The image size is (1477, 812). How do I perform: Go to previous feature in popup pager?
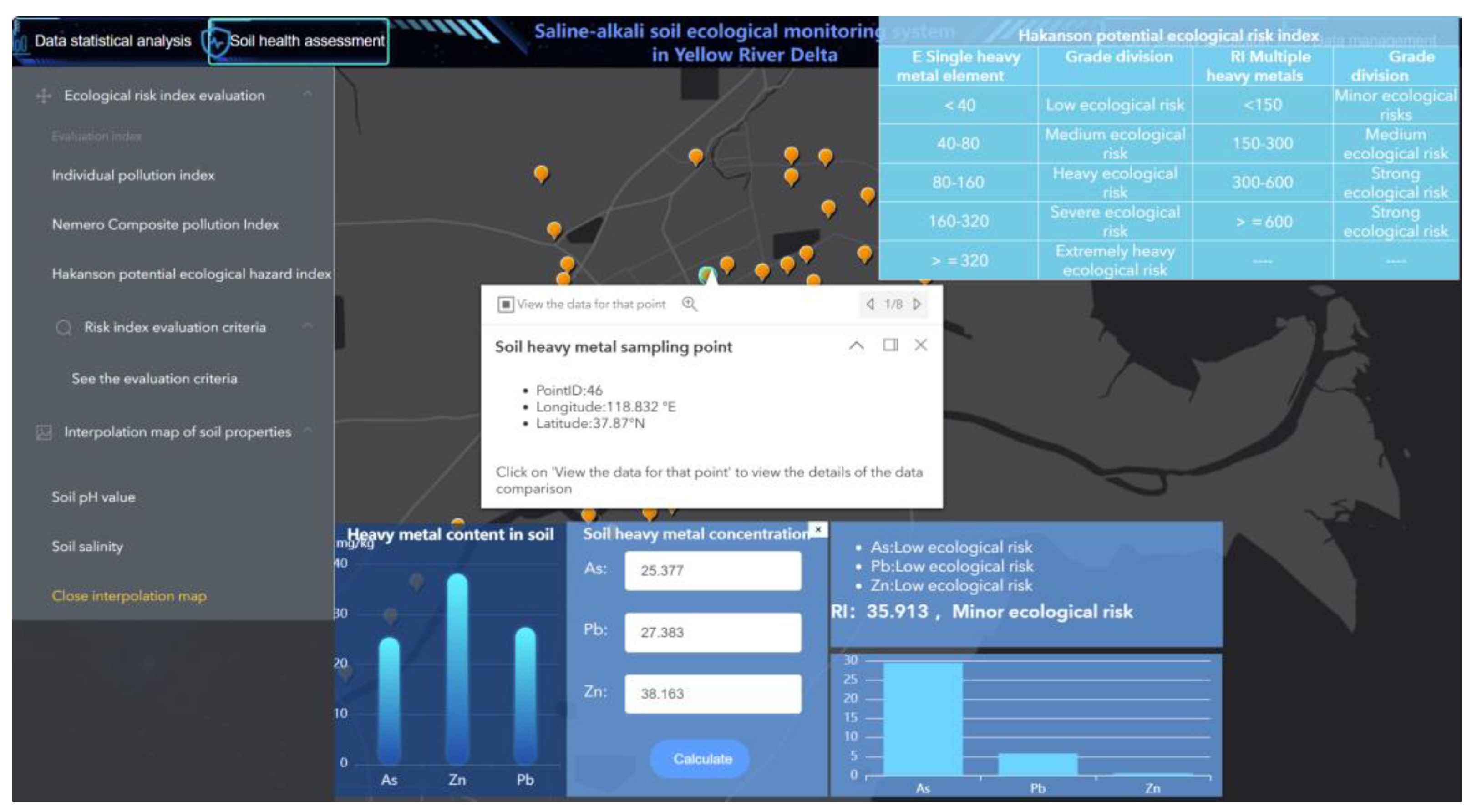pos(870,304)
